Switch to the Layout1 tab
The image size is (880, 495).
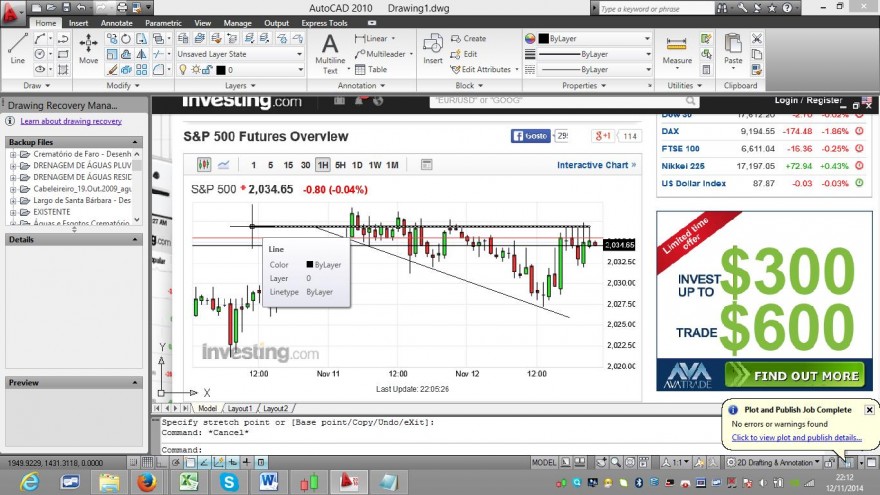pos(240,409)
